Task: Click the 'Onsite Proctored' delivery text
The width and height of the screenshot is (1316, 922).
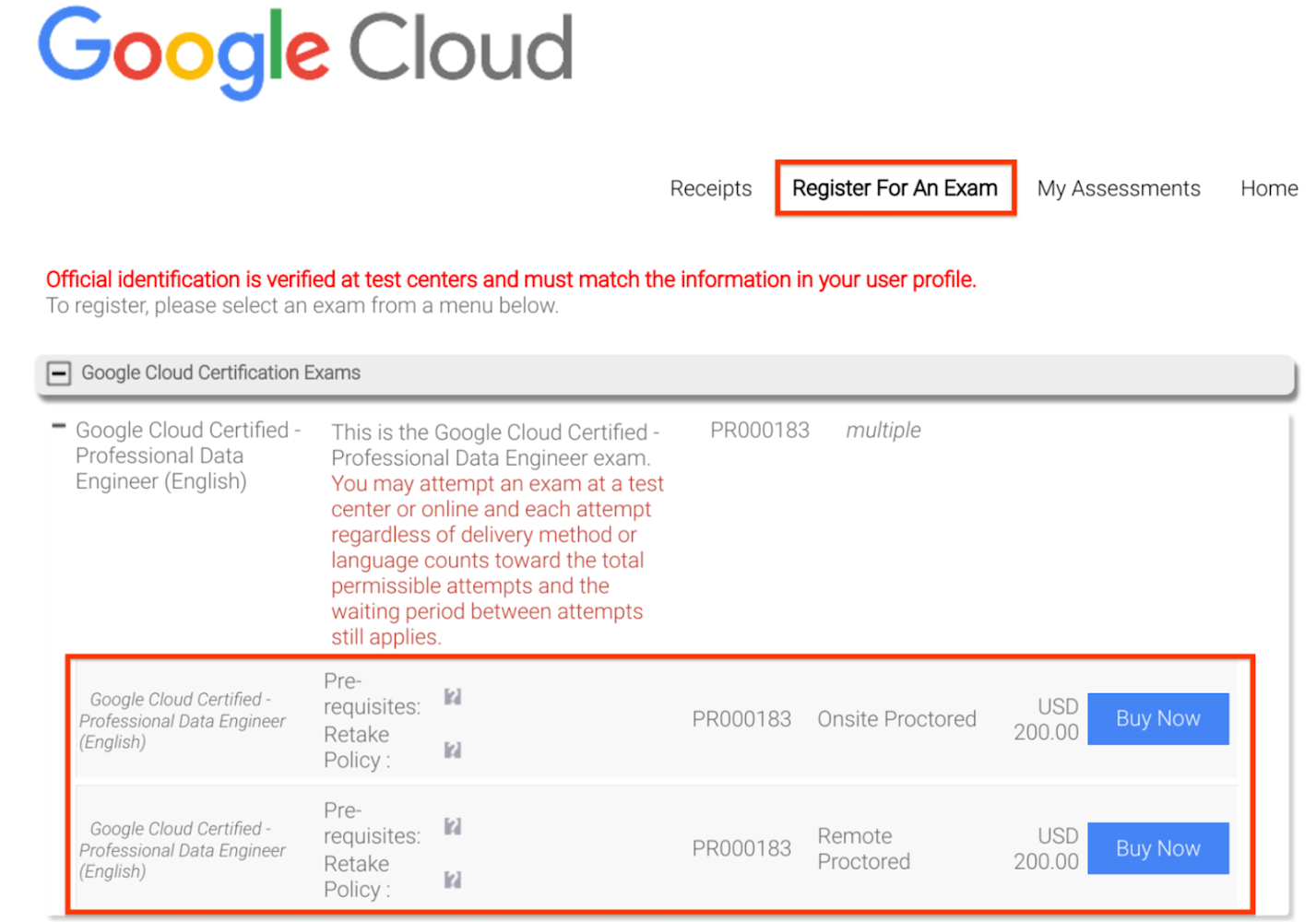Action: click(896, 719)
